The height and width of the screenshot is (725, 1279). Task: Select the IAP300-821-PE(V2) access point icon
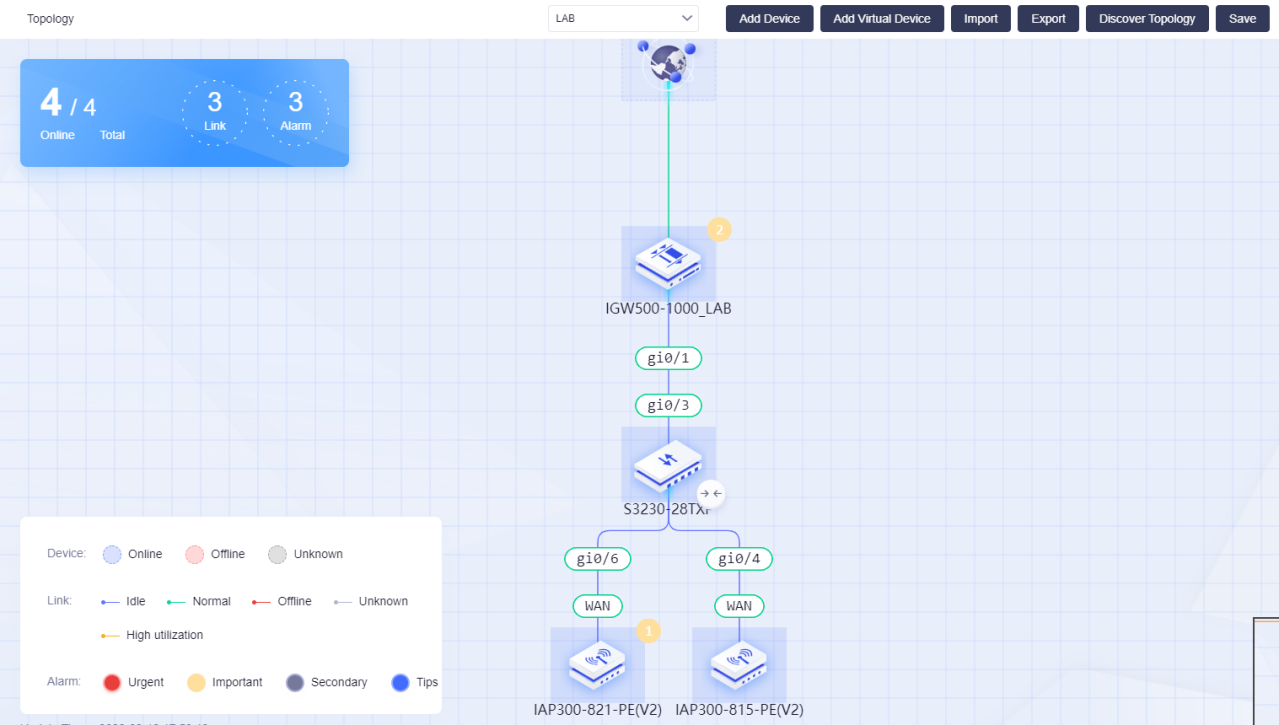[x=598, y=665]
